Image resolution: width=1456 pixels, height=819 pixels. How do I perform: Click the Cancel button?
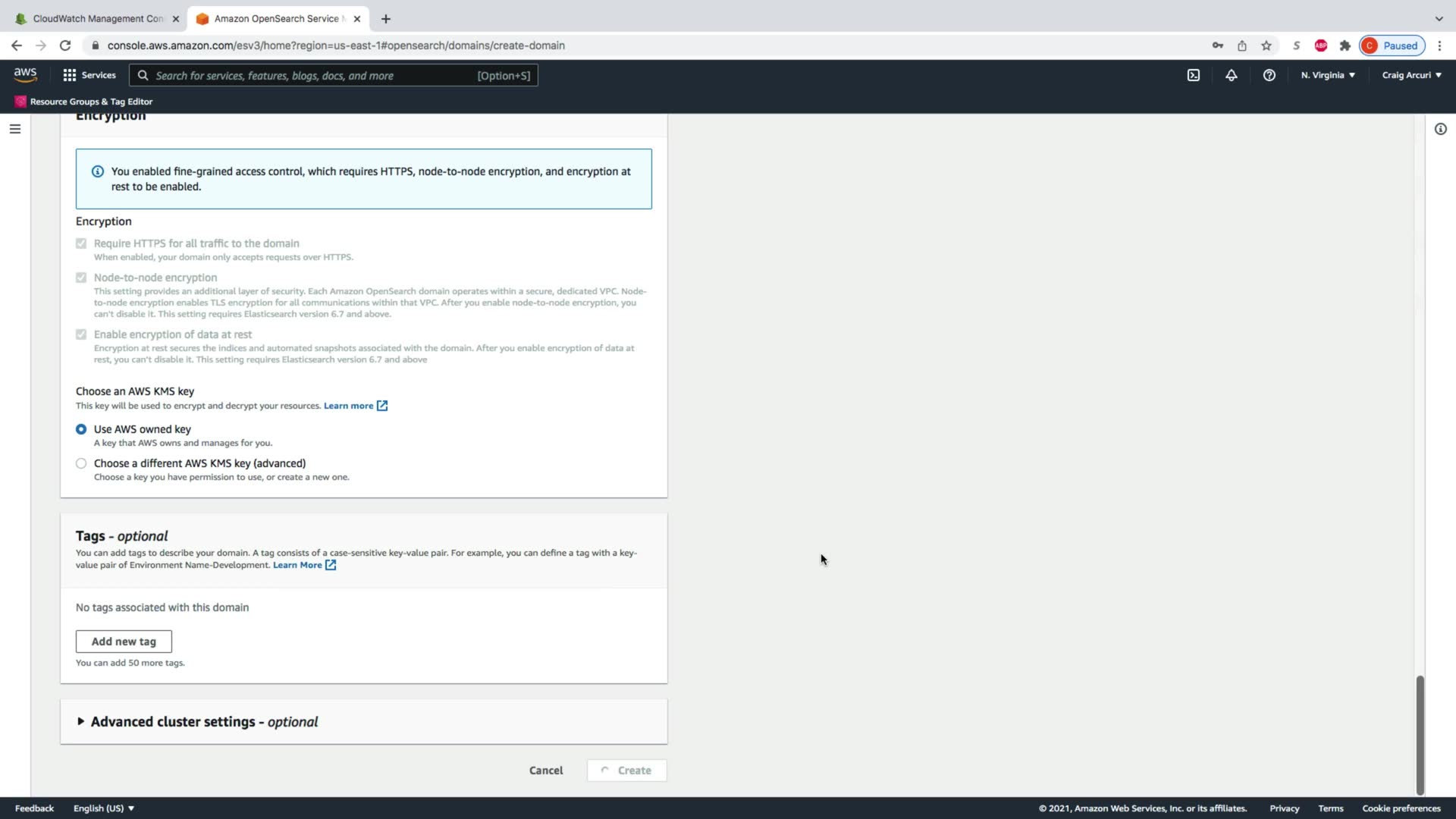click(545, 770)
